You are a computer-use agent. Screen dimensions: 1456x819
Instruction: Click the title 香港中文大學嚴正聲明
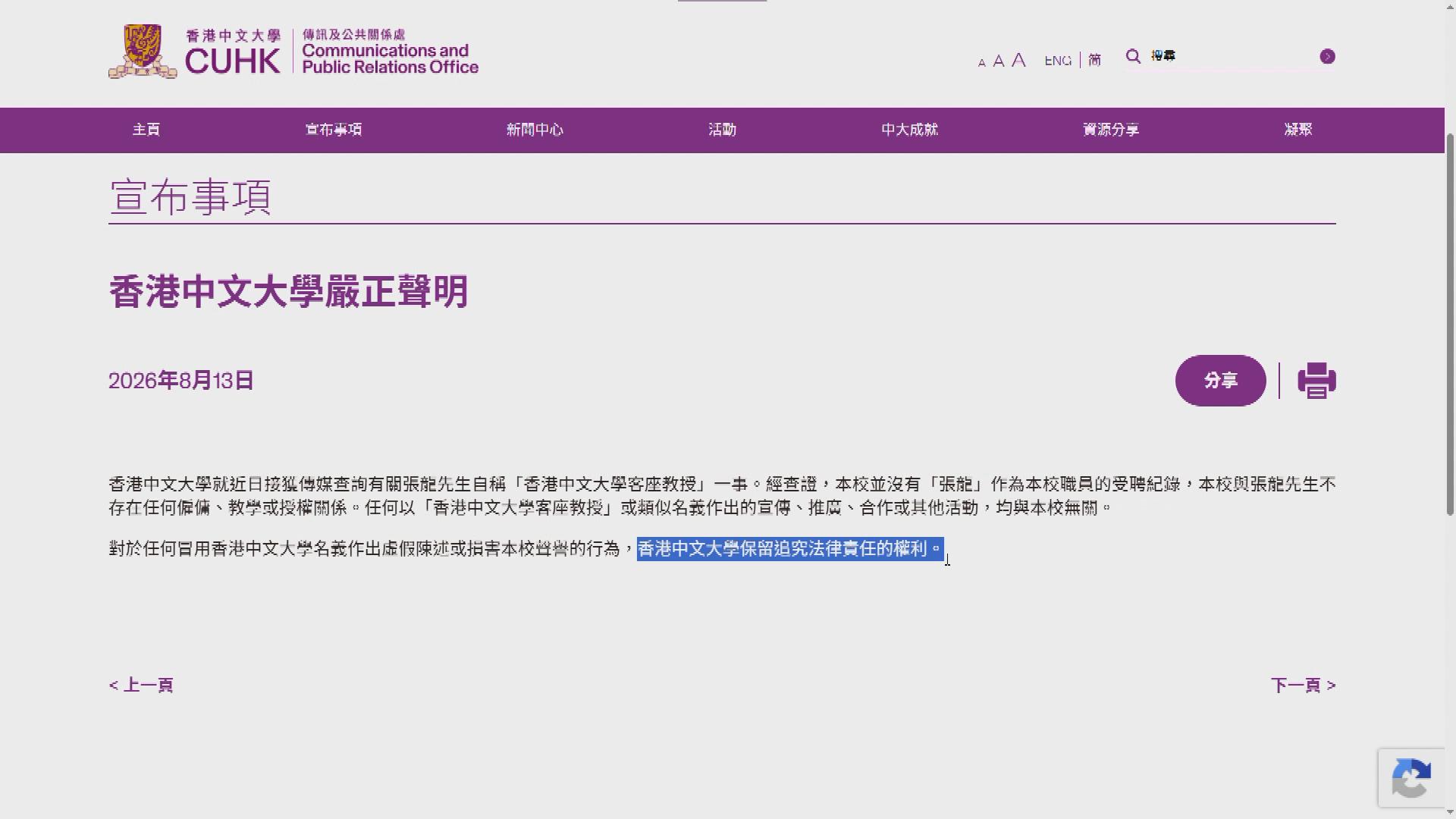[289, 292]
